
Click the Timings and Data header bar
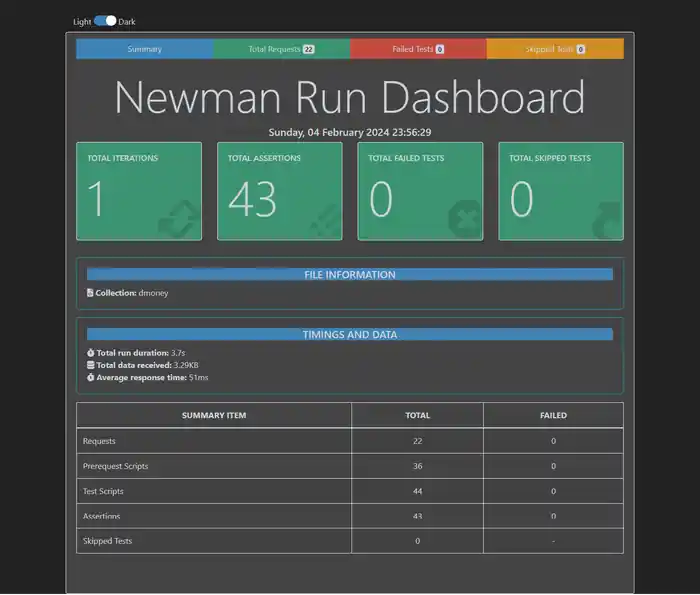pyautogui.click(x=350, y=334)
